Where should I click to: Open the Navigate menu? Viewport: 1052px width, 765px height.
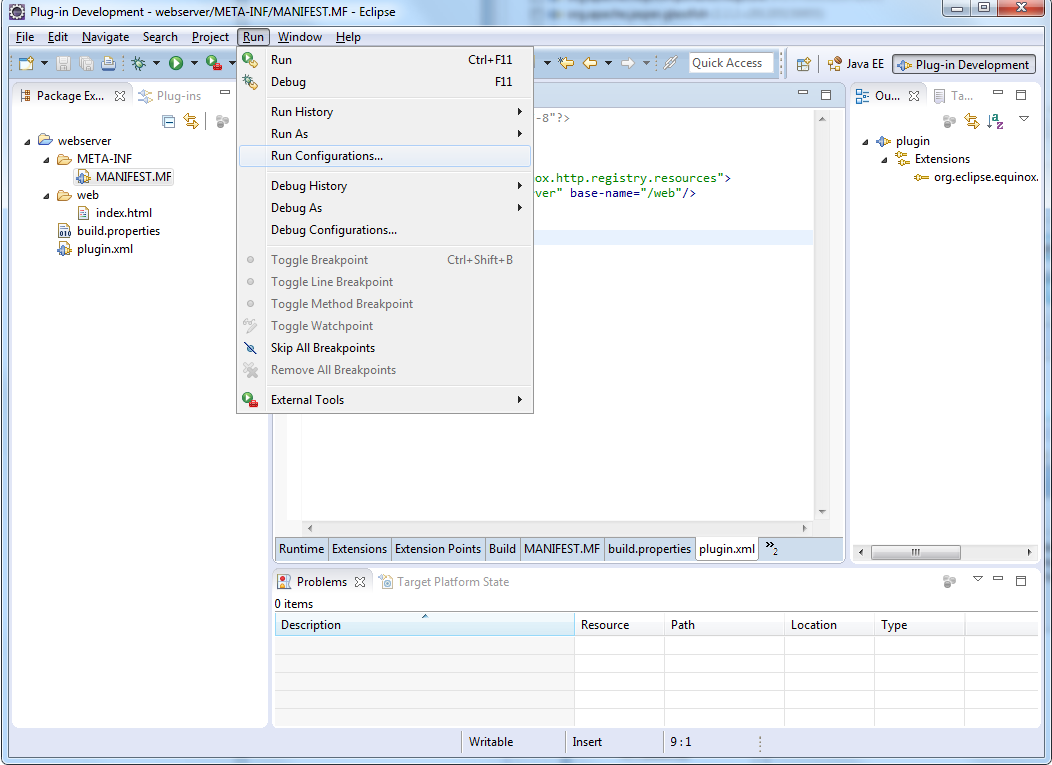coord(105,37)
